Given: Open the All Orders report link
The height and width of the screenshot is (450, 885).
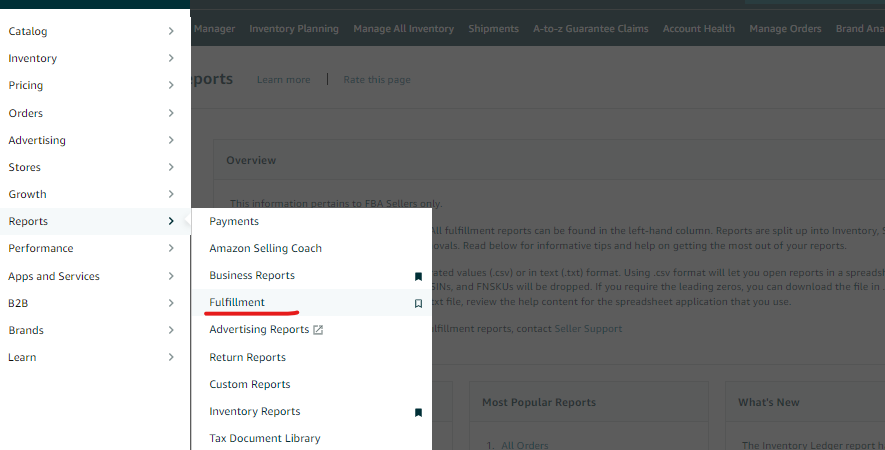Looking at the screenshot, I should 525,445.
